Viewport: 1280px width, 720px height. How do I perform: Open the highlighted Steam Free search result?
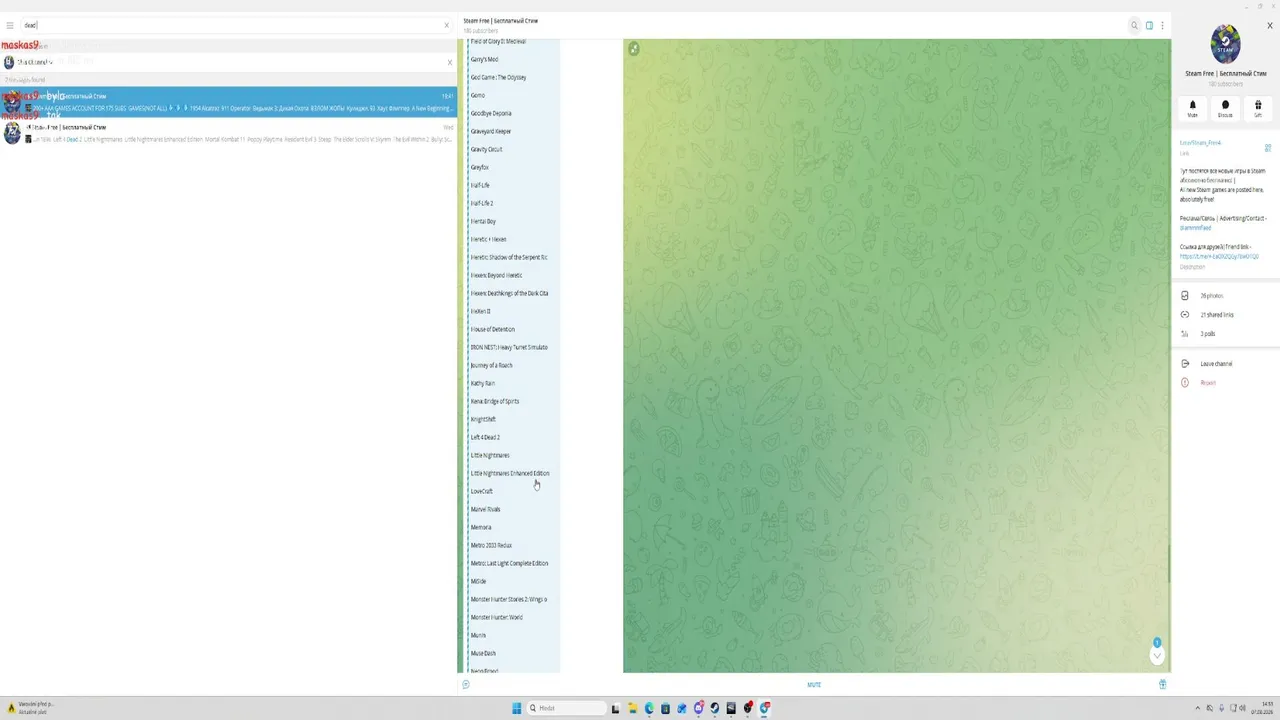coord(229,102)
